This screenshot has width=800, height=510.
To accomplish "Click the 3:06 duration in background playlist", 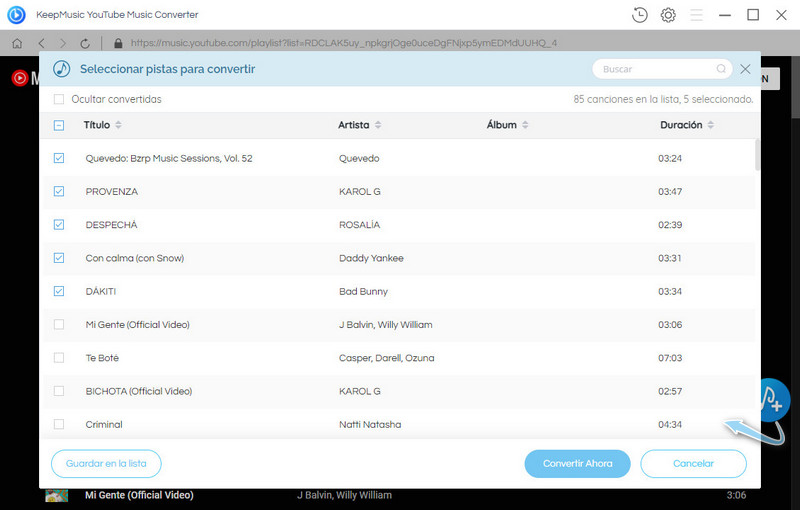I will [736, 495].
